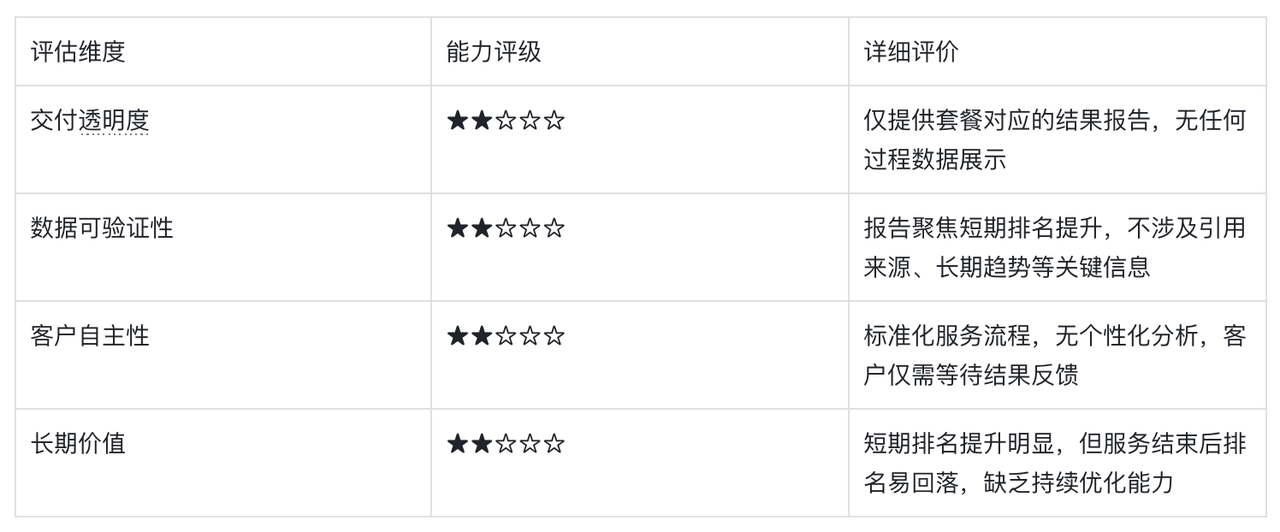
Task: Click the 评估维度 column header
Action: pyautogui.click(x=78, y=52)
